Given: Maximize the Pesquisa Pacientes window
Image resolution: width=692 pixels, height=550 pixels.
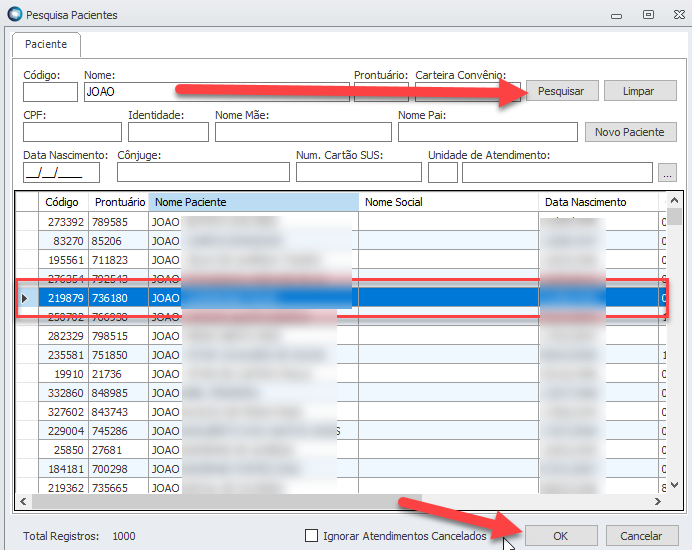Looking at the screenshot, I should [x=648, y=15].
